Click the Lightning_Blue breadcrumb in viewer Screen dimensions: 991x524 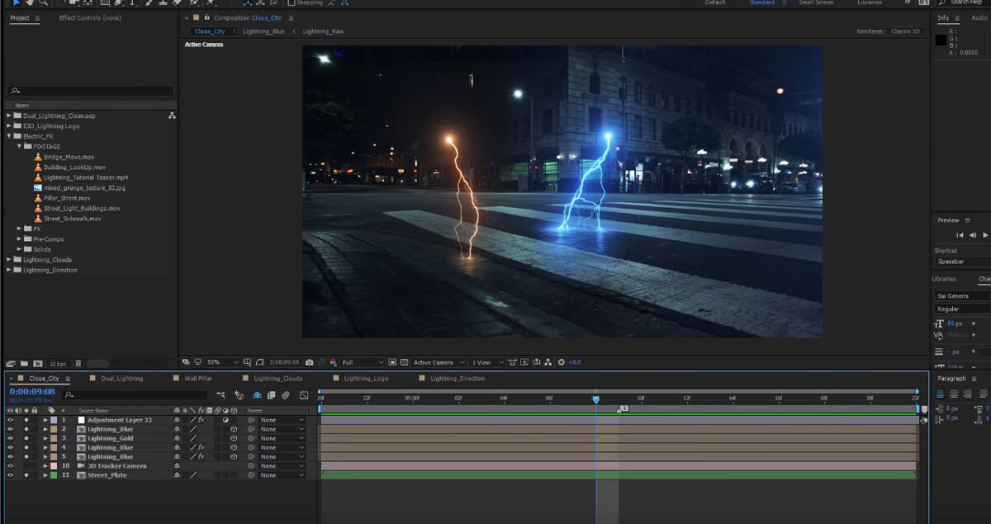264,31
